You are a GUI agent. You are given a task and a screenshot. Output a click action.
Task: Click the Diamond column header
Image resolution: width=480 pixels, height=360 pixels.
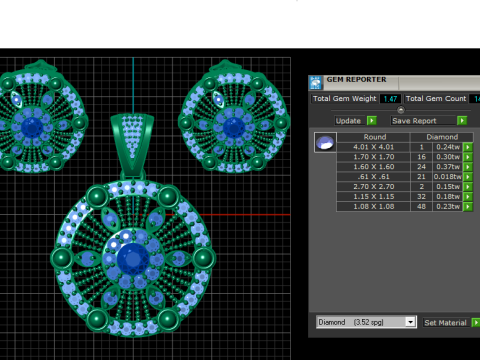coord(442,137)
